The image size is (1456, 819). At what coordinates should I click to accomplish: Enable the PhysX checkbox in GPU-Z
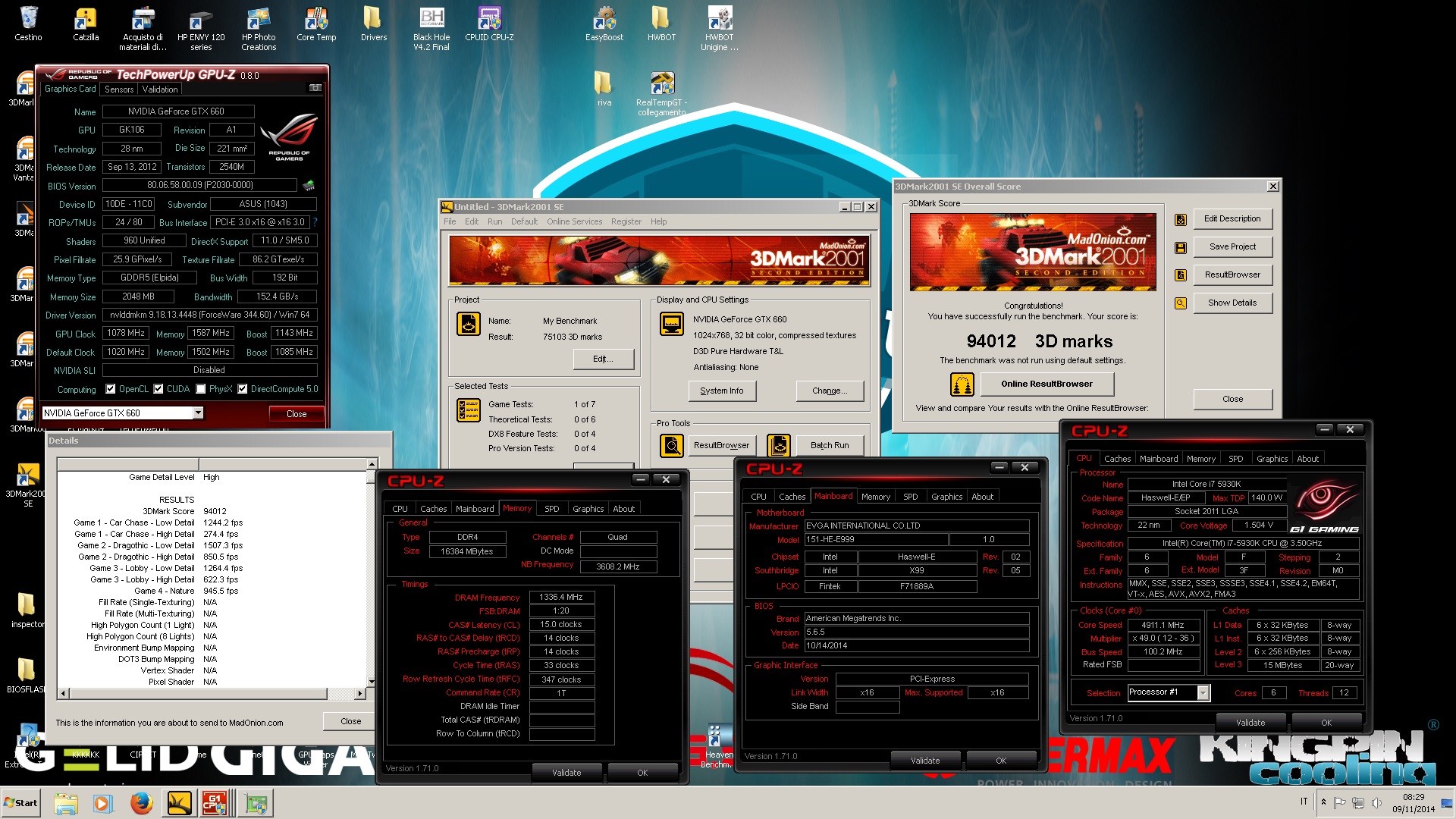[201, 389]
